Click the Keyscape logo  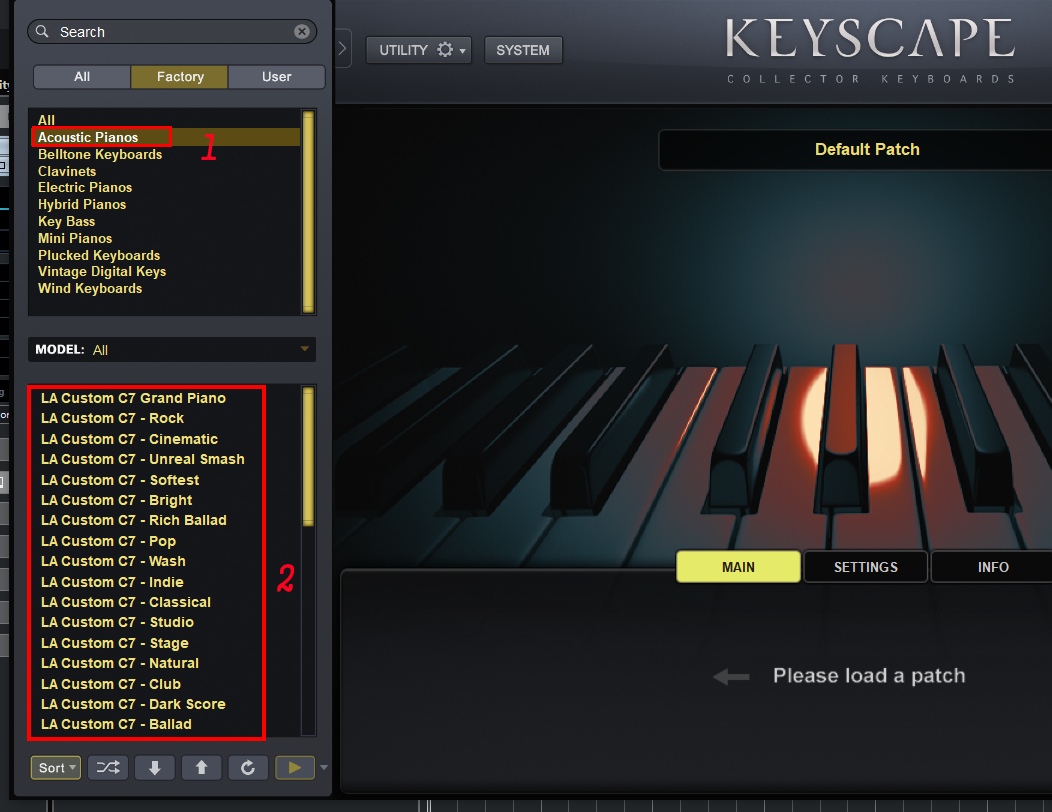tap(870, 48)
